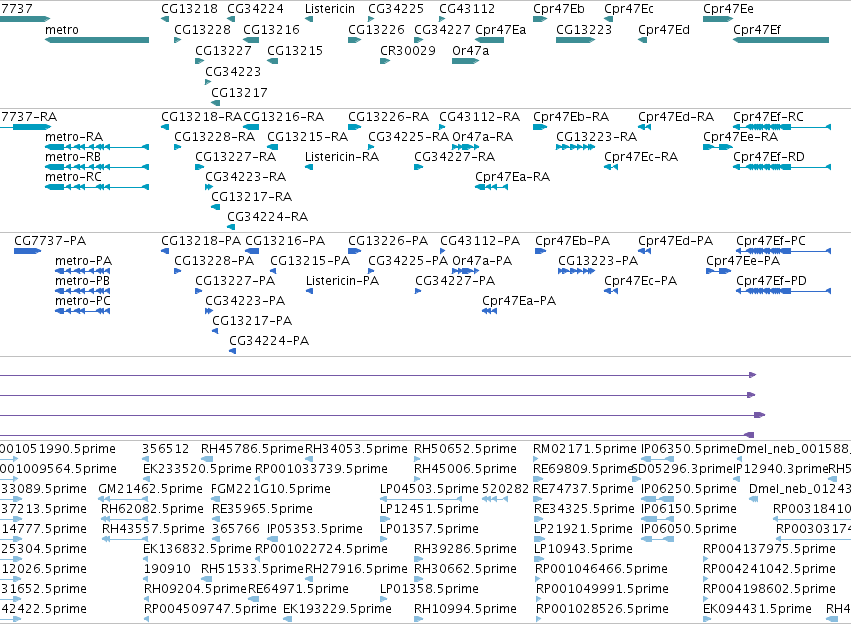Select the metro-PC protein
Screen dimensions: 851x624
82,311
